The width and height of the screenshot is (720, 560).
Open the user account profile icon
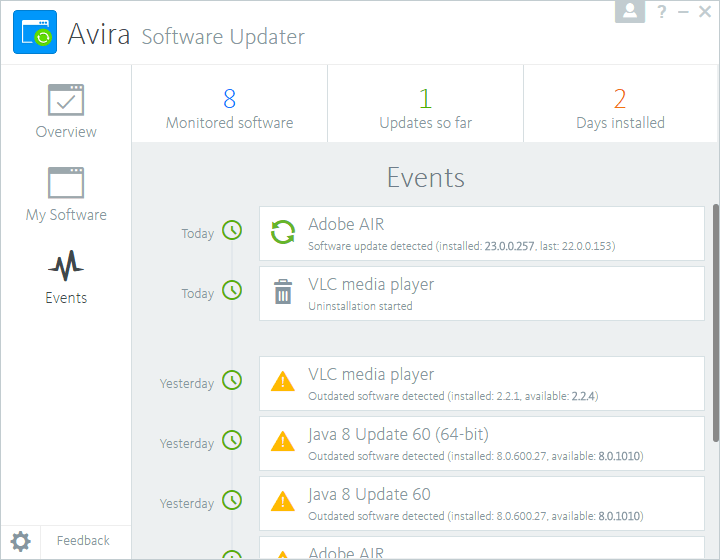[x=630, y=11]
